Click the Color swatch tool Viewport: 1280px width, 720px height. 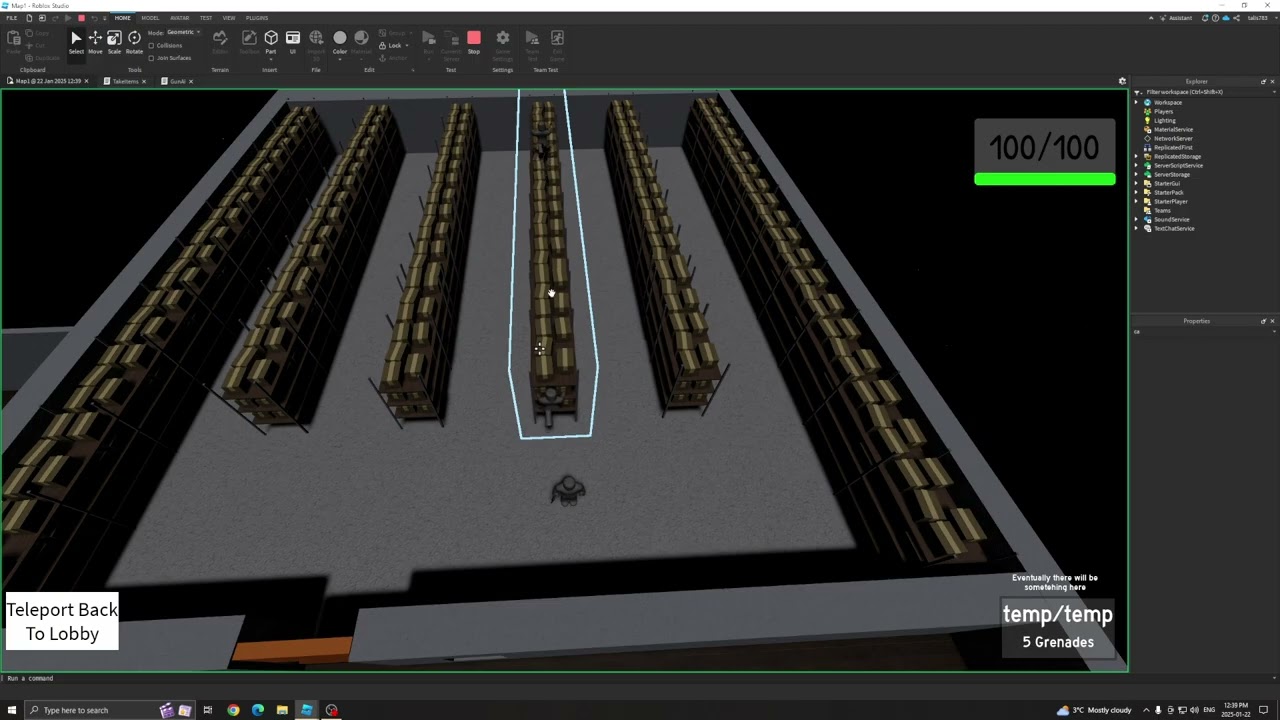tap(340, 38)
